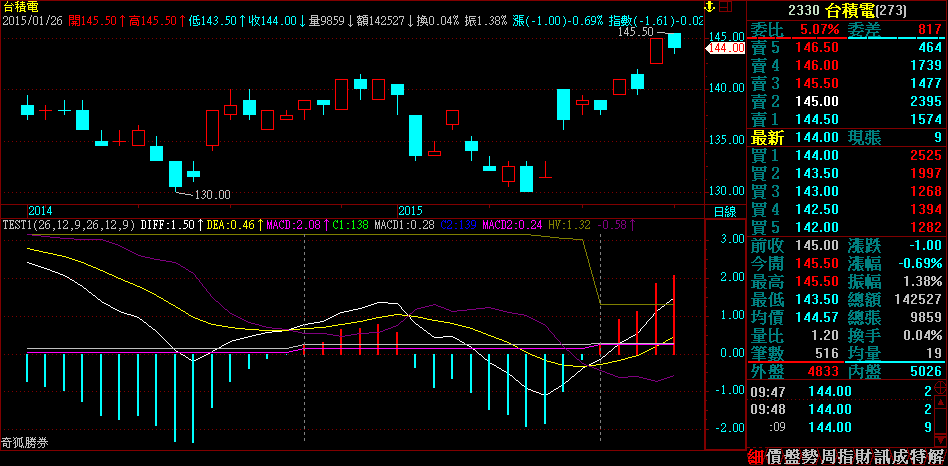
Task: Select the 賣1 144.50 ask row
Action: (x=846, y=120)
